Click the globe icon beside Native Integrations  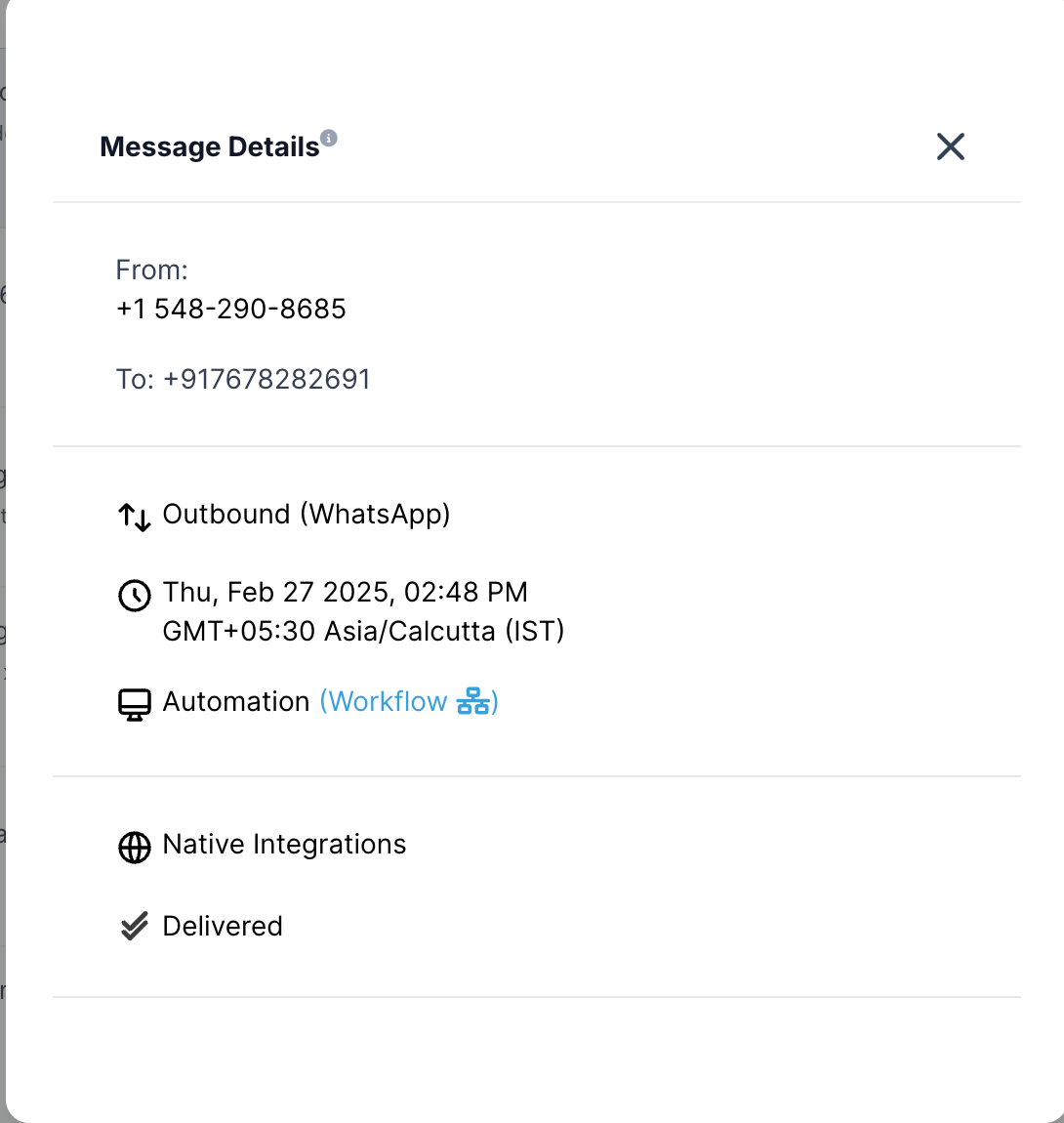coord(135,847)
